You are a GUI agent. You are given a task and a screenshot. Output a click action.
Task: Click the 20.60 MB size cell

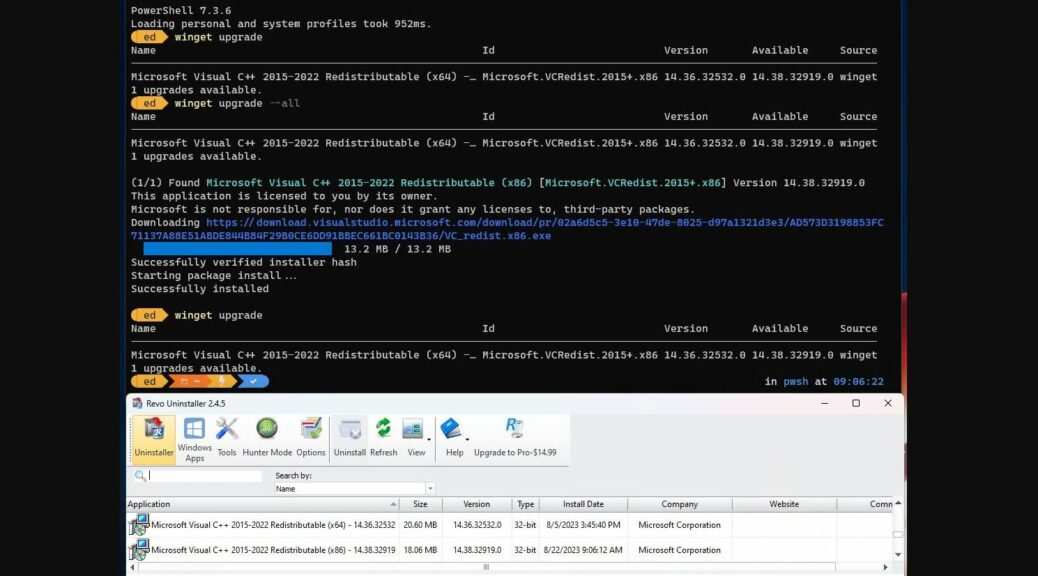click(x=420, y=525)
